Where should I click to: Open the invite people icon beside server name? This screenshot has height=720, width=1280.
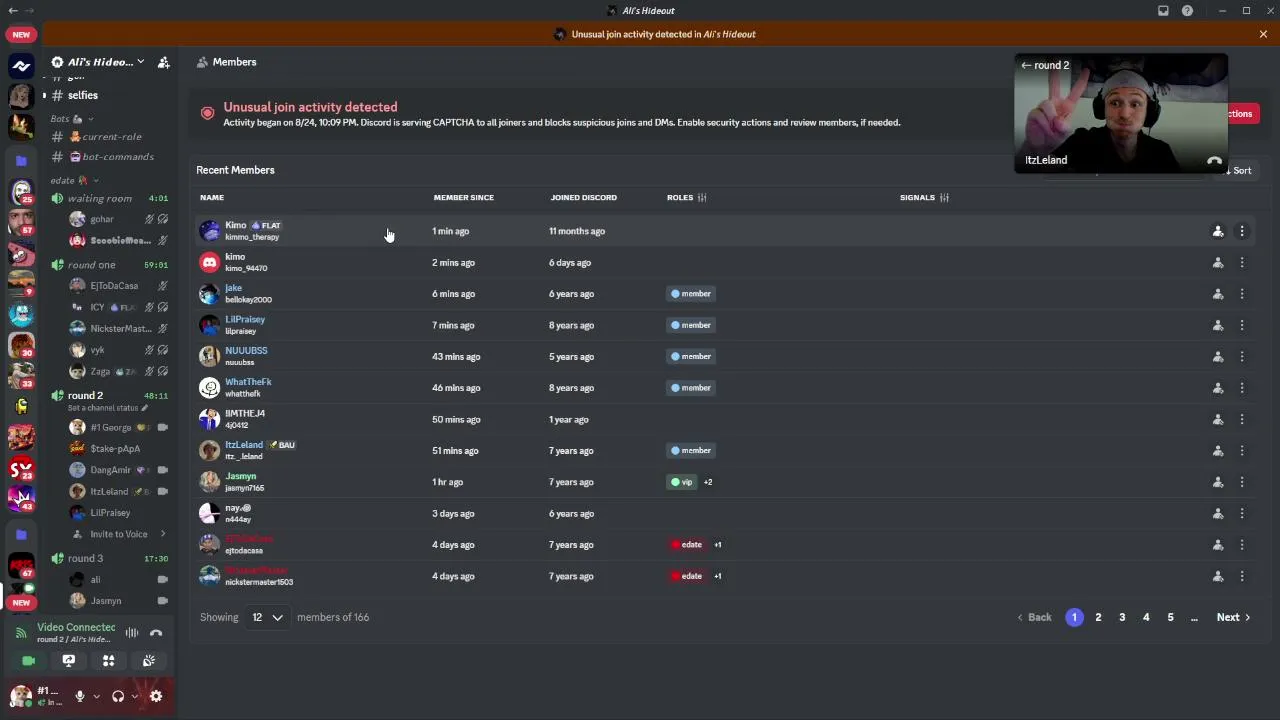tap(163, 62)
